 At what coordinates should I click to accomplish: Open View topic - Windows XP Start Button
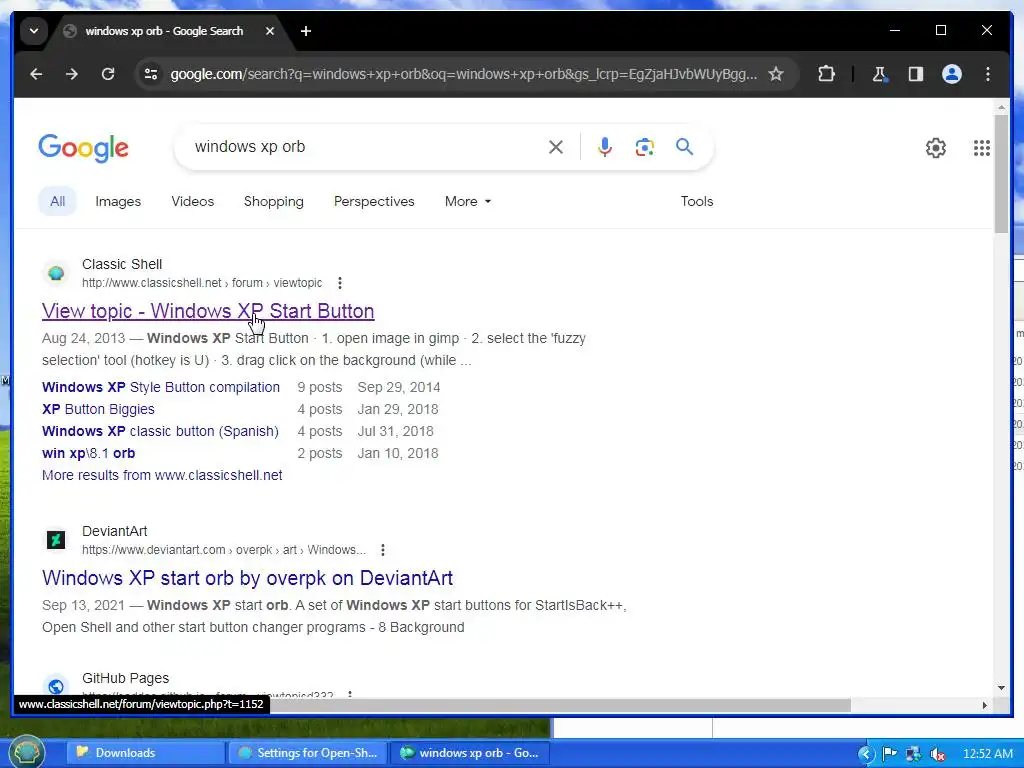click(x=208, y=311)
